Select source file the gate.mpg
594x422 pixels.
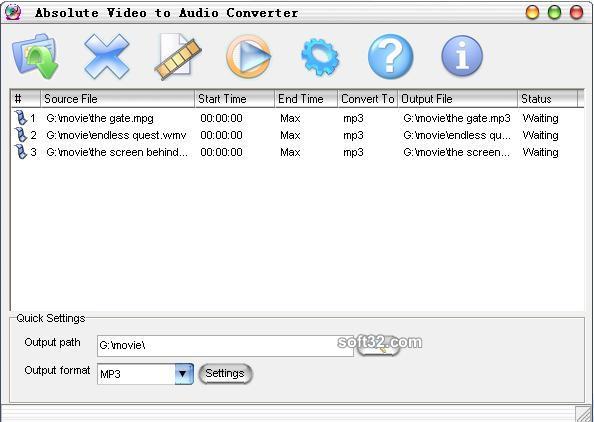tap(100, 118)
